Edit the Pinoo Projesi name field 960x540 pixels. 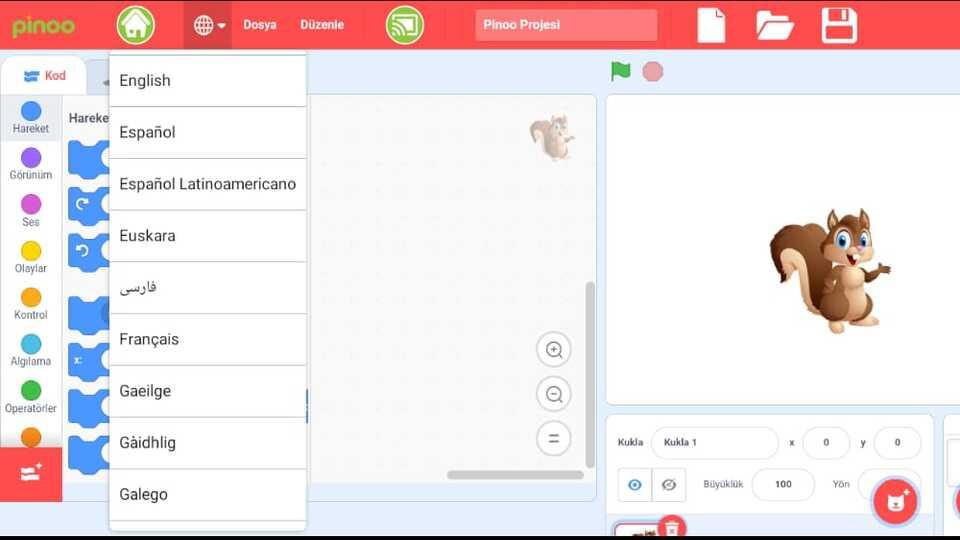pos(566,25)
